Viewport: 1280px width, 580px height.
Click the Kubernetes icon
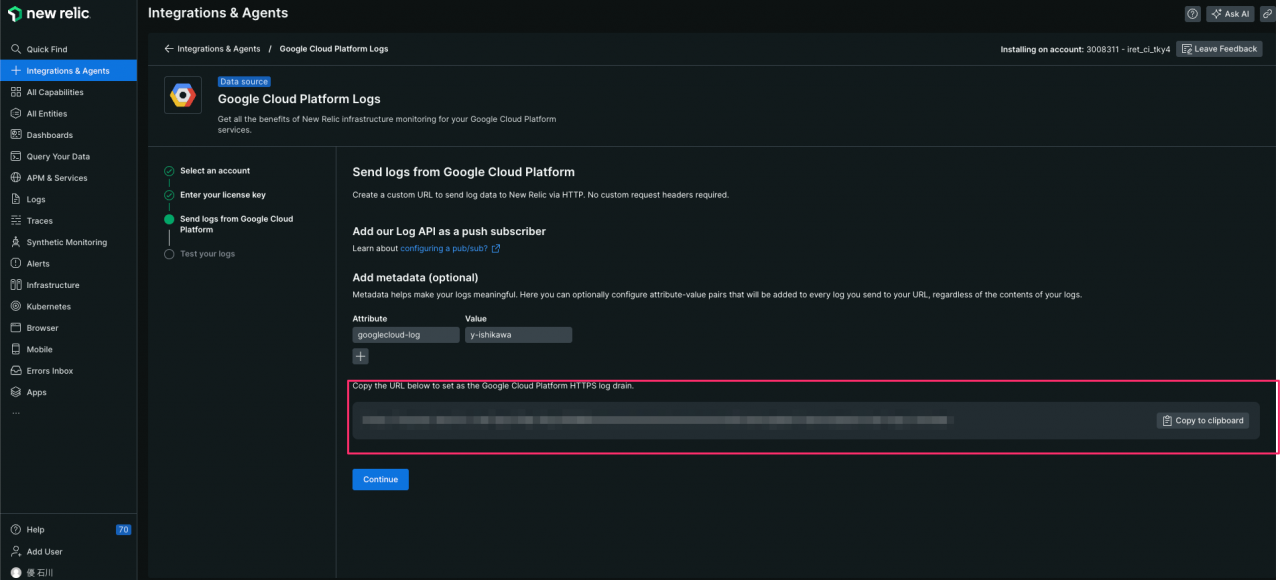(x=16, y=306)
